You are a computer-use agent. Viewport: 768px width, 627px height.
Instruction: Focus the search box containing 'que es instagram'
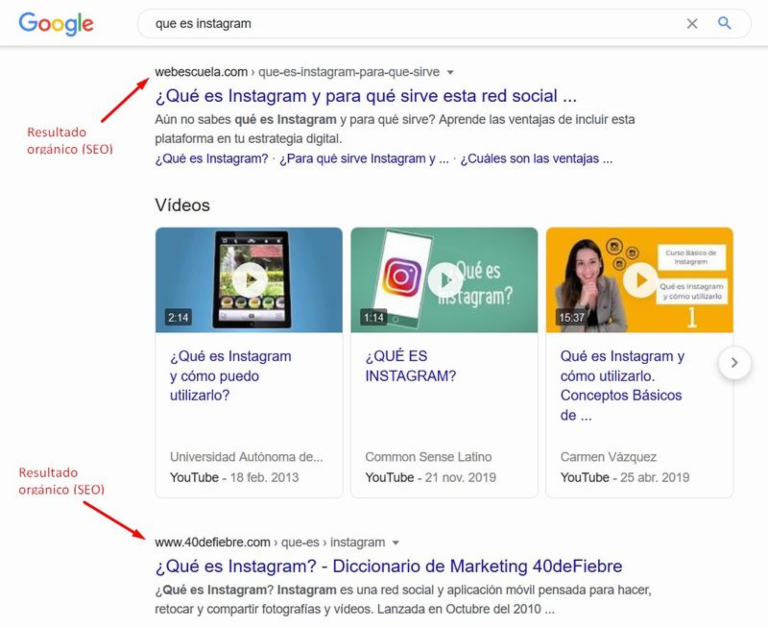click(444, 24)
